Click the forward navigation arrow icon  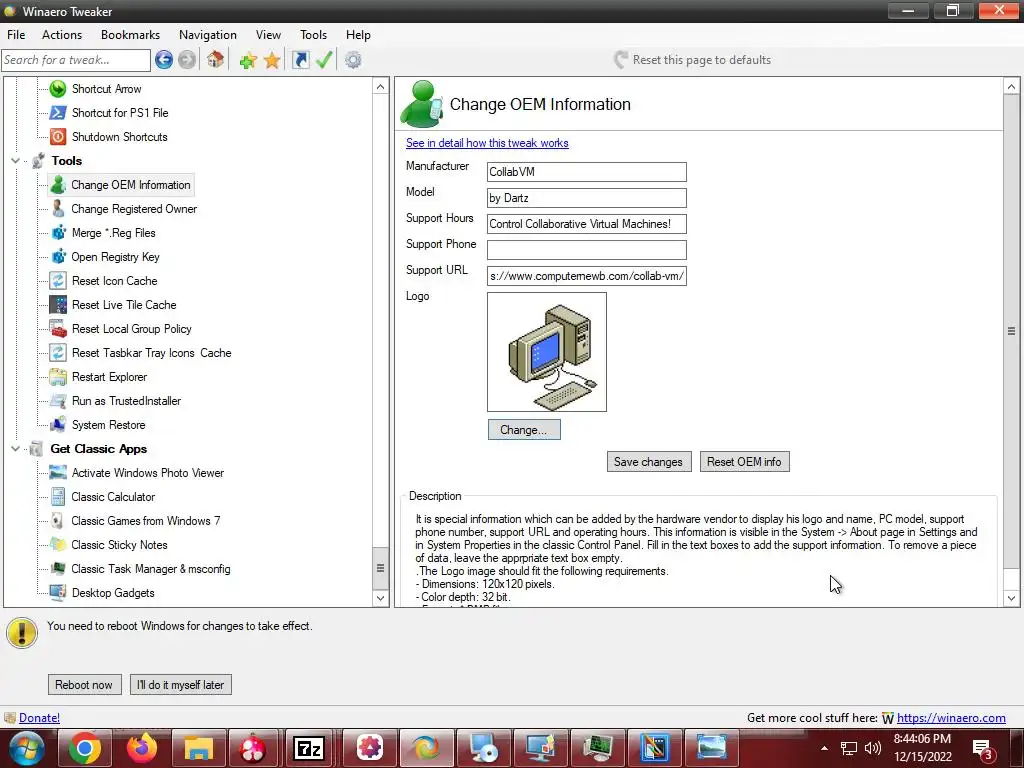click(187, 60)
